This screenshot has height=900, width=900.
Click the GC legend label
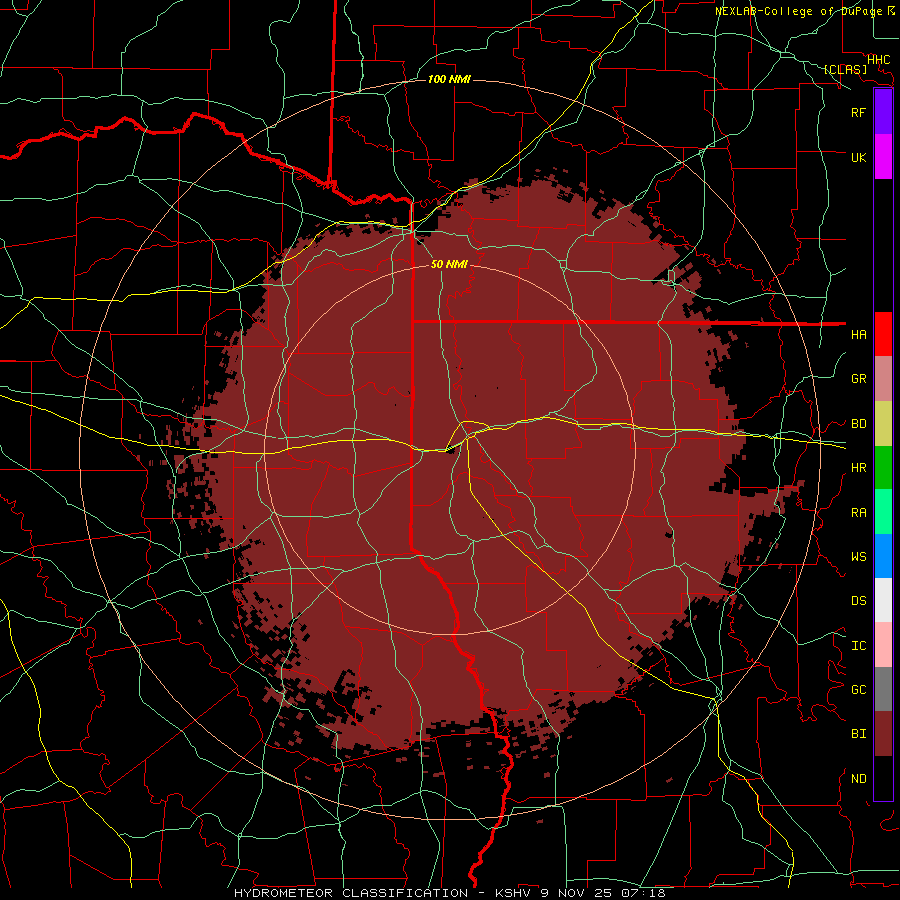coord(858,689)
